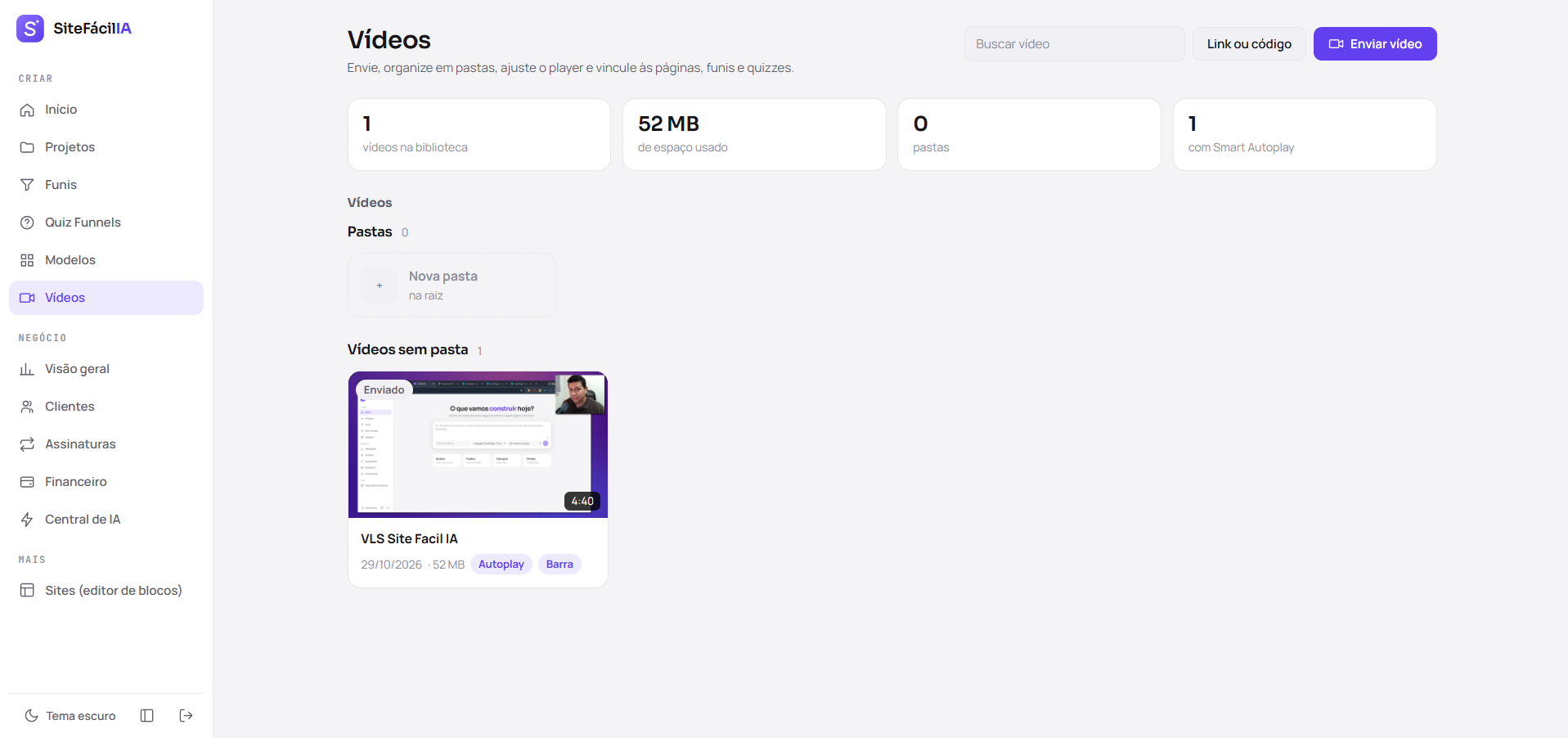1568x738 pixels.
Task: Collapse the sidebar using the panel icon
Action: coord(147,716)
